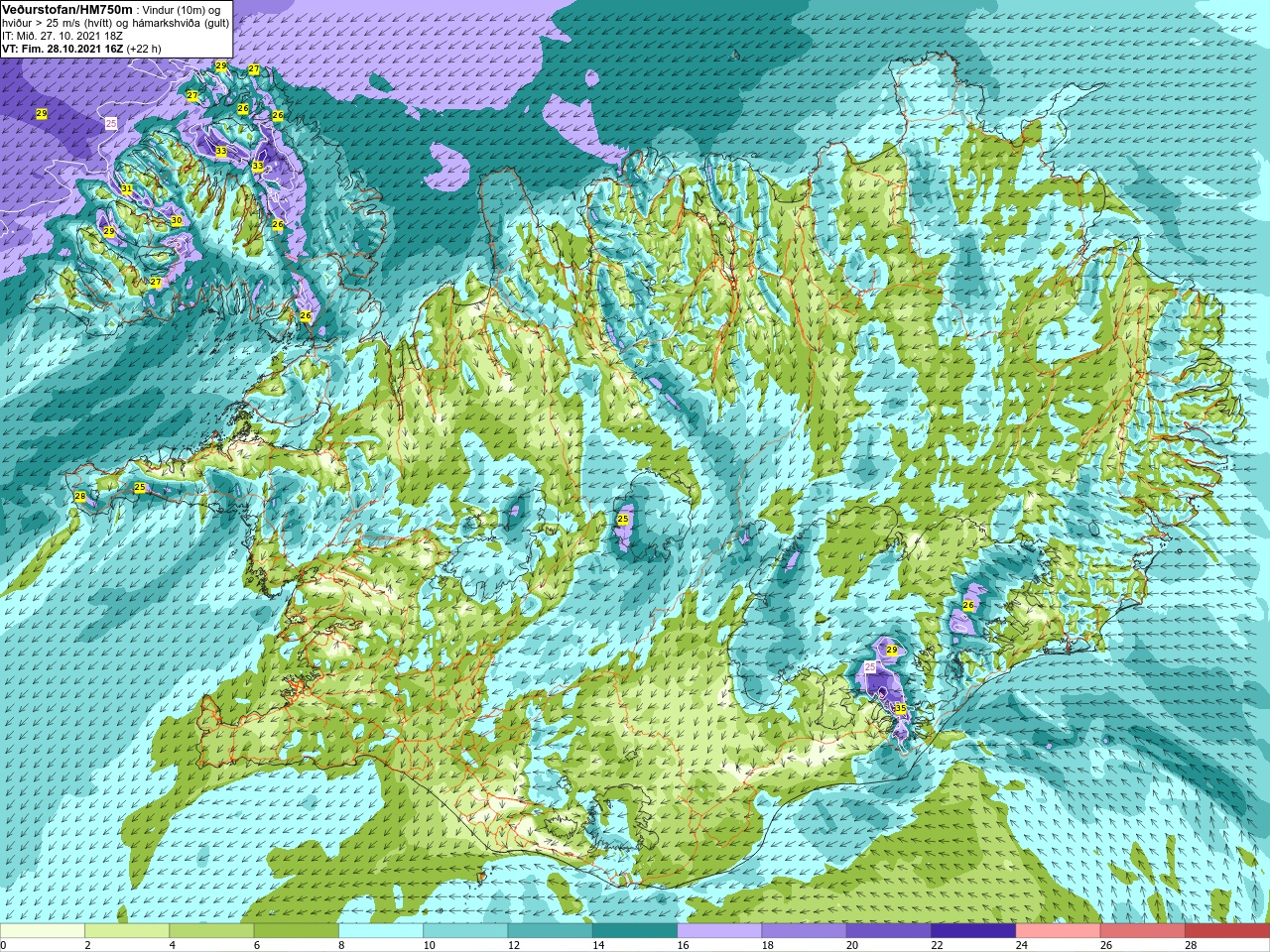1270x952 pixels.
Task: Click the 'VT: Fim. 28.10.2021 16Z' valid time
Action: point(63,48)
